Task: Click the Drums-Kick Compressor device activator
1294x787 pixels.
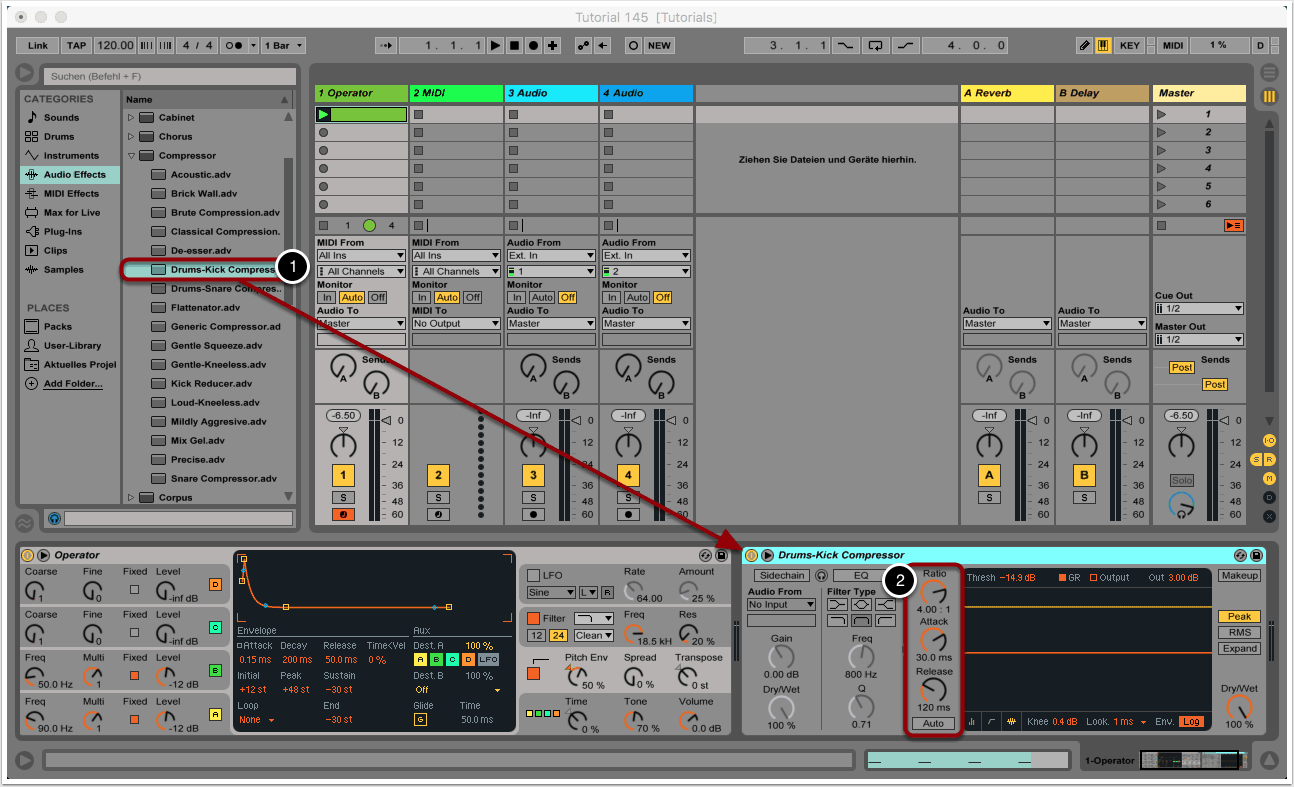Action: point(751,555)
